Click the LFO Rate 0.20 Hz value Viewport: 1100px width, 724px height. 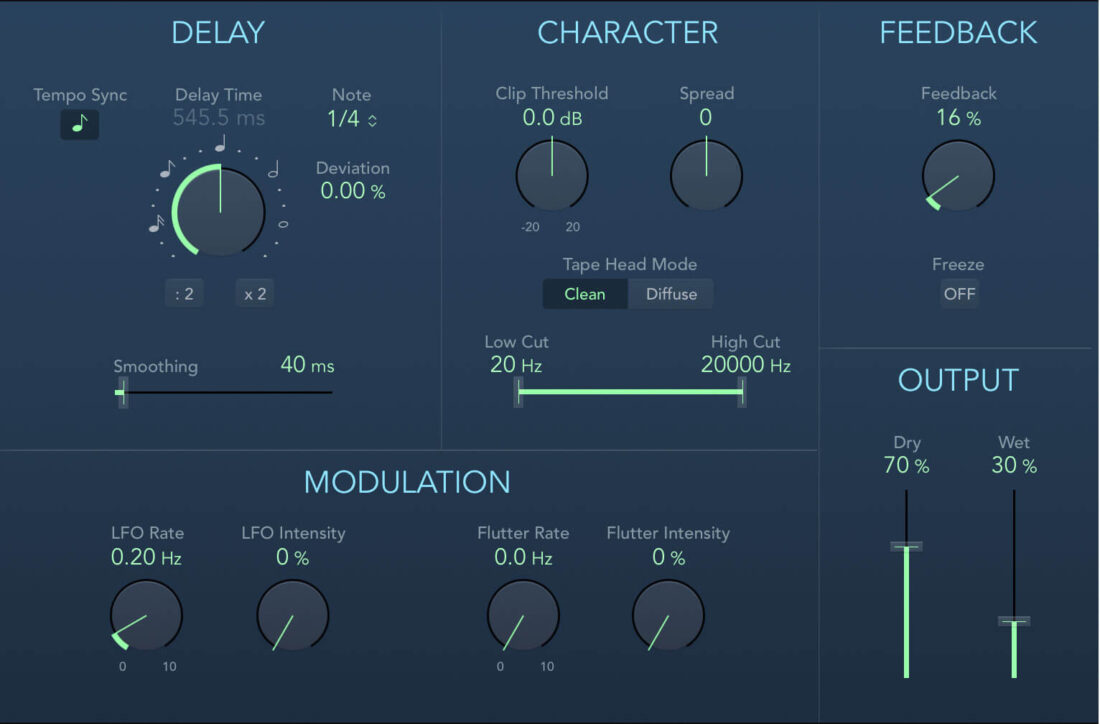[147, 557]
